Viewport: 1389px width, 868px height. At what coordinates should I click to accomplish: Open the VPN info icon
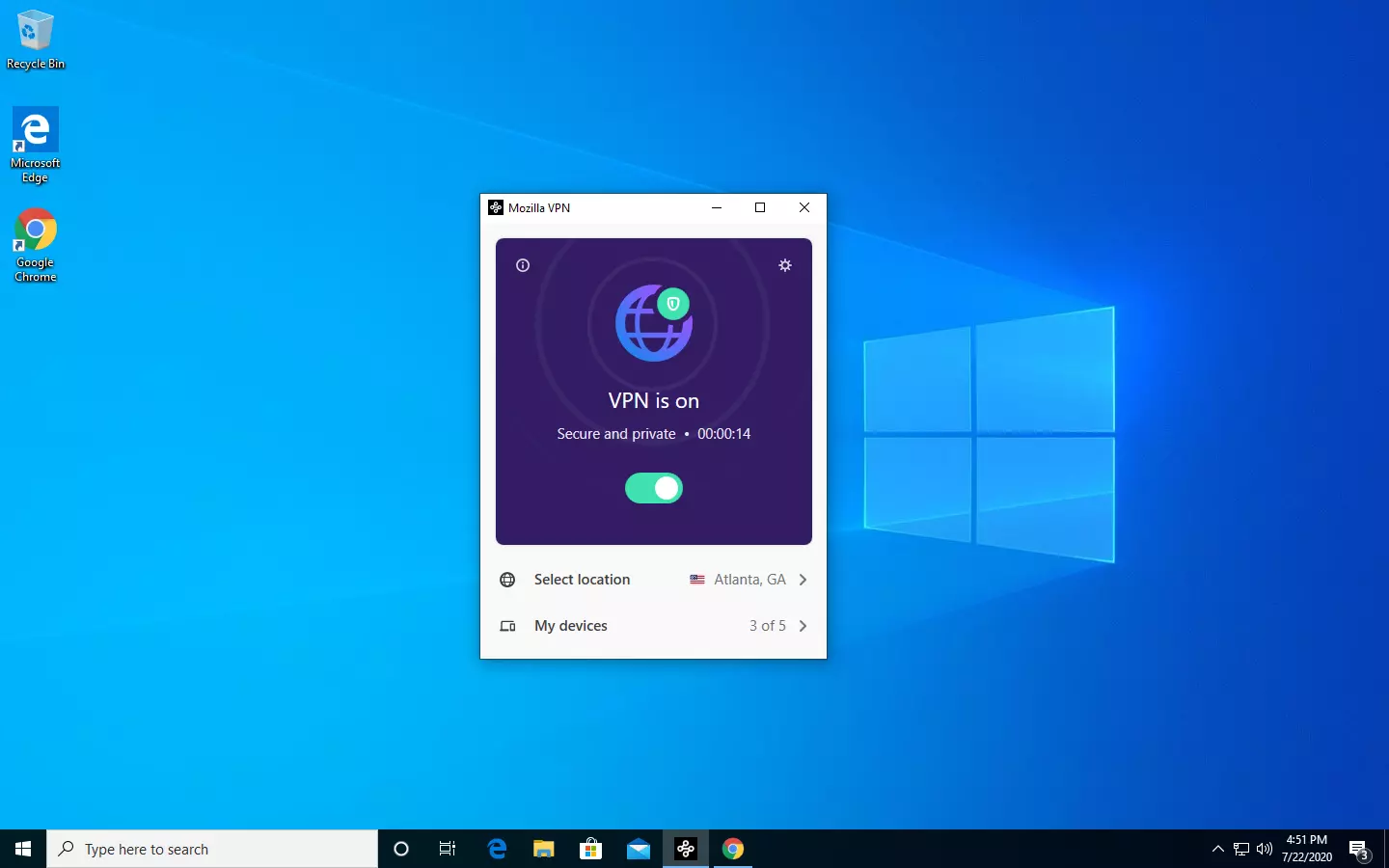(523, 265)
